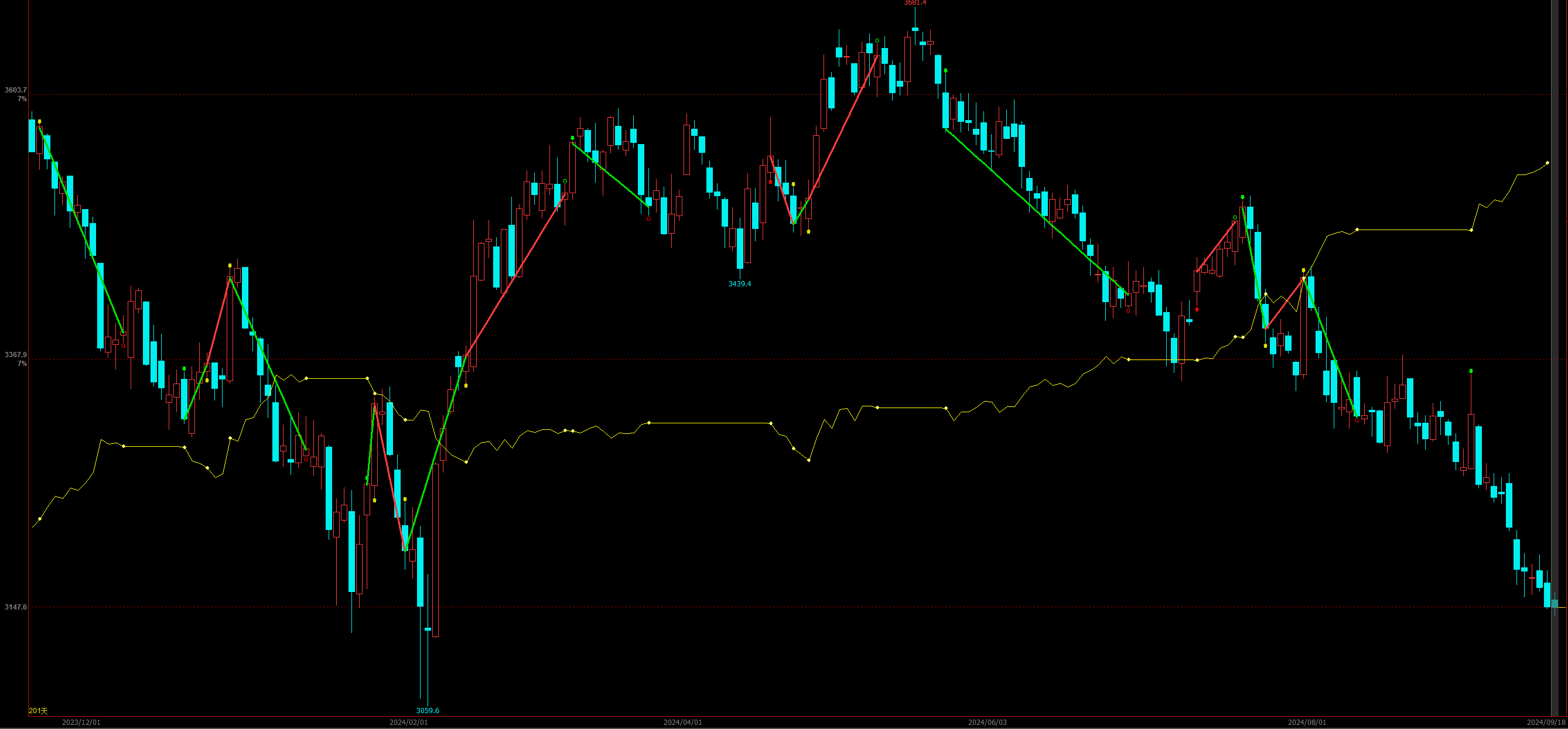This screenshot has width=1568, height=729.
Task: Click the 2024/04/01 date label
Action: point(682,723)
